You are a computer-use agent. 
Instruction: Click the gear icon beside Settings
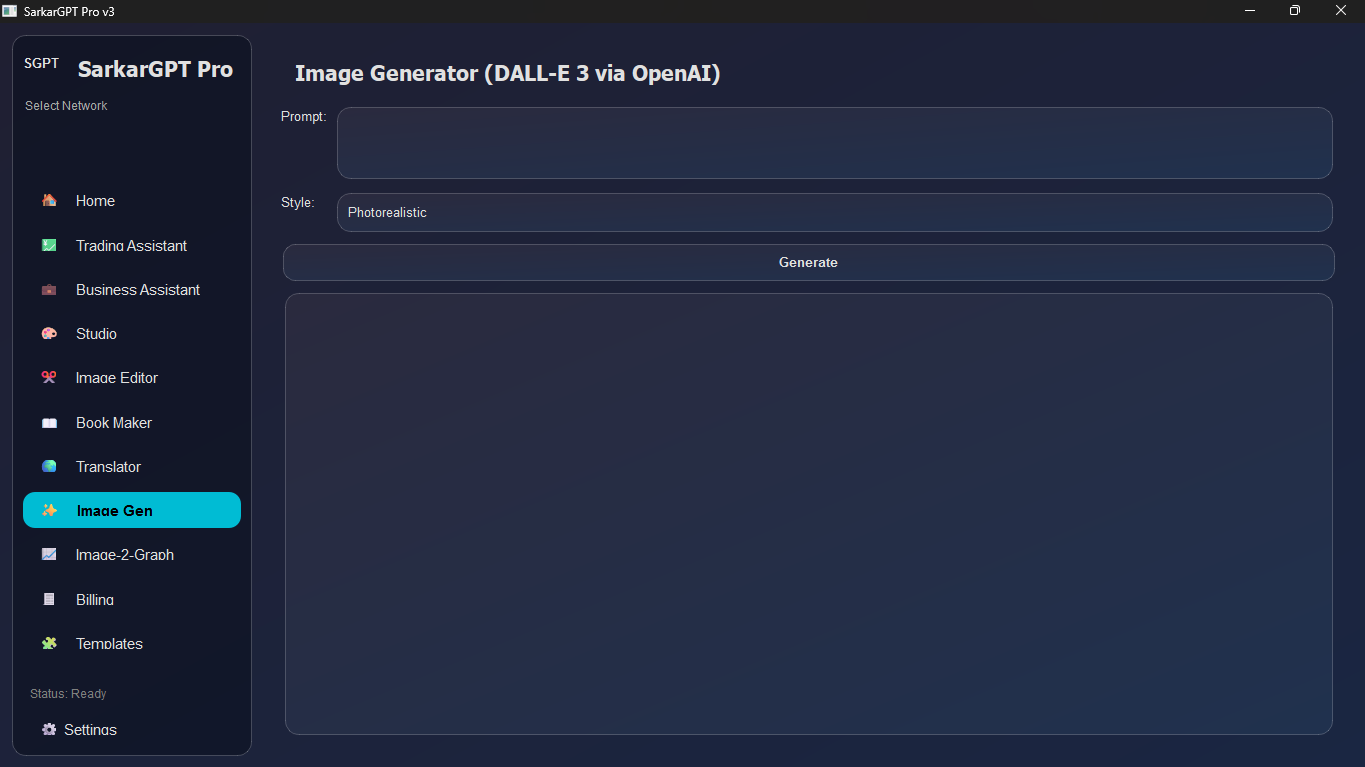(49, 729)
